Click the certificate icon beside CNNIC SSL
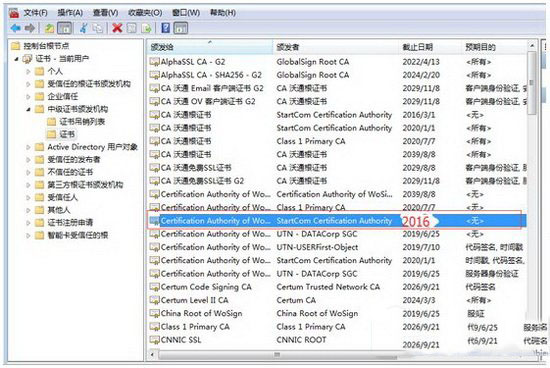550x368 pixels. tap(154, 340)
